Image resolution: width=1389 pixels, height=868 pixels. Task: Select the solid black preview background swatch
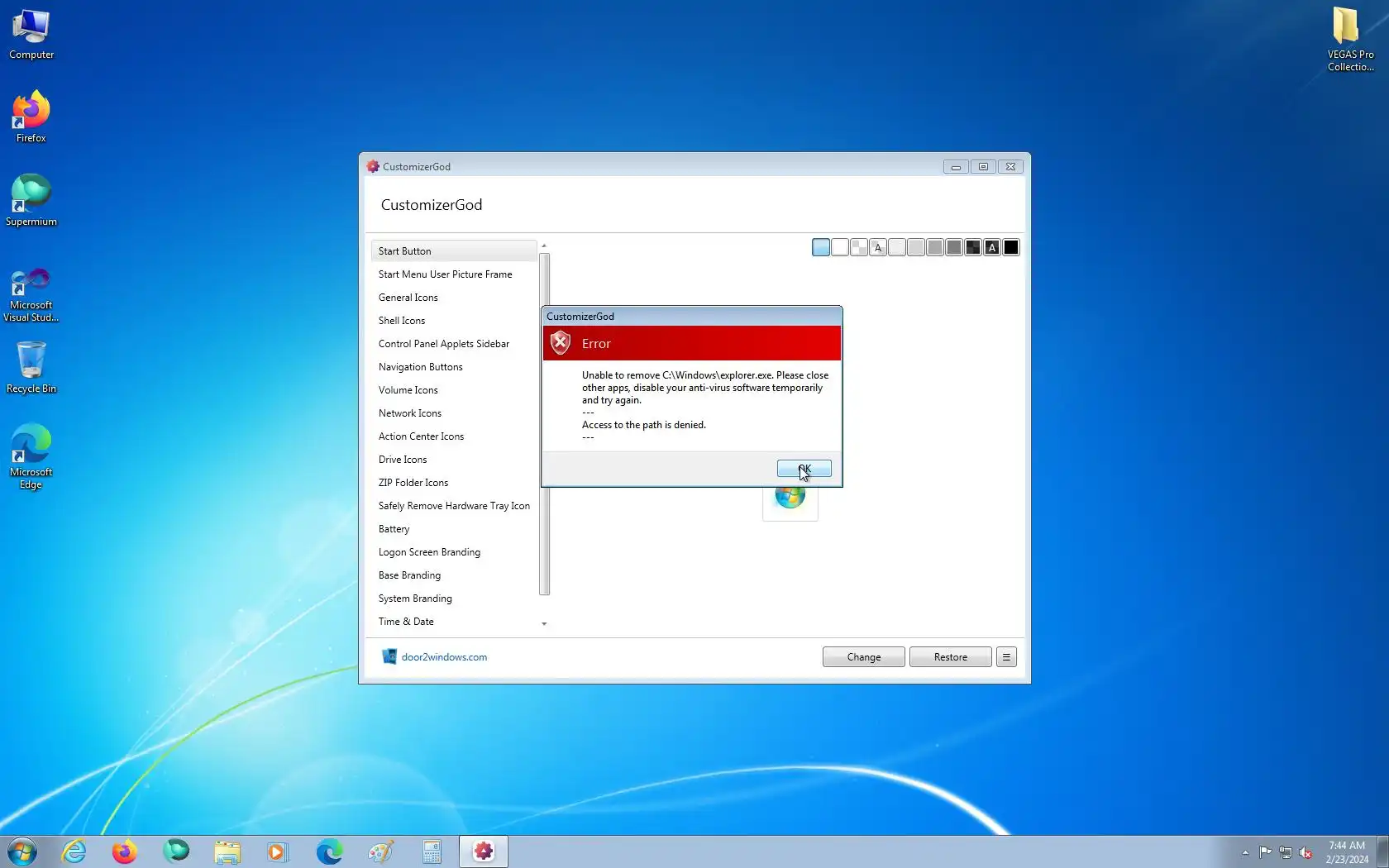(1011, 247)
